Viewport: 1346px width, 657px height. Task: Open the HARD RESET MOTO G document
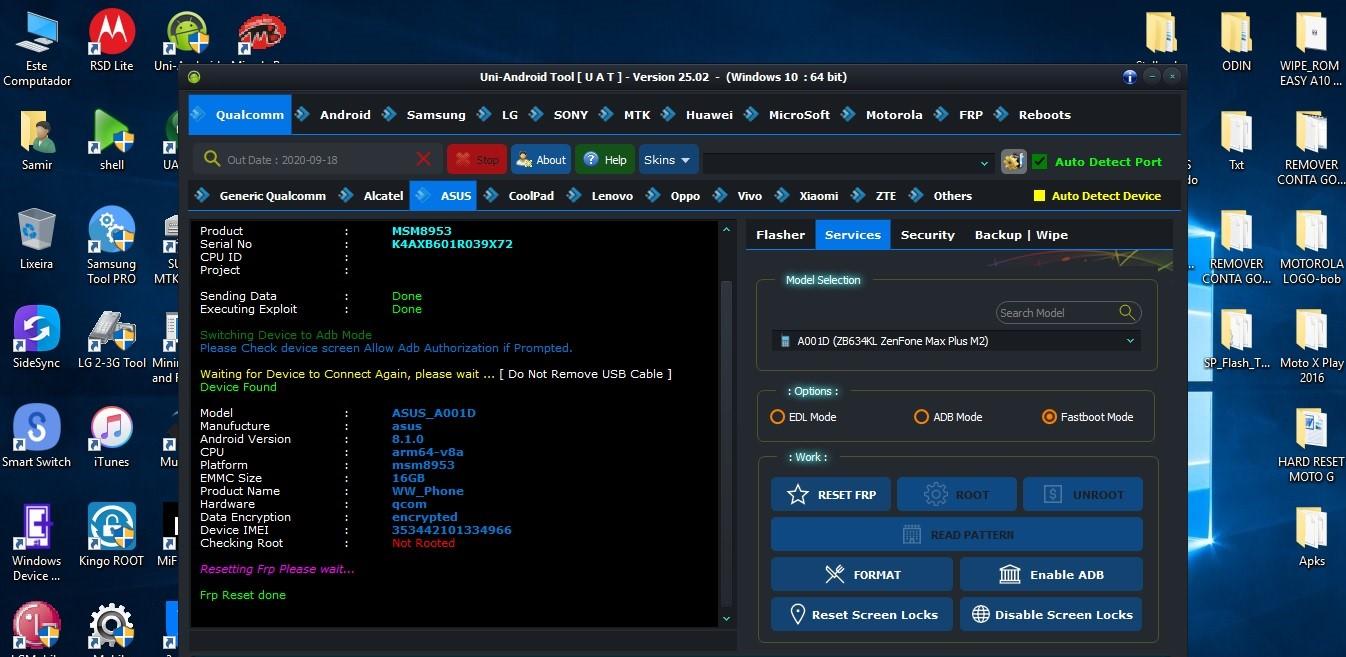tap(1310, 444)
